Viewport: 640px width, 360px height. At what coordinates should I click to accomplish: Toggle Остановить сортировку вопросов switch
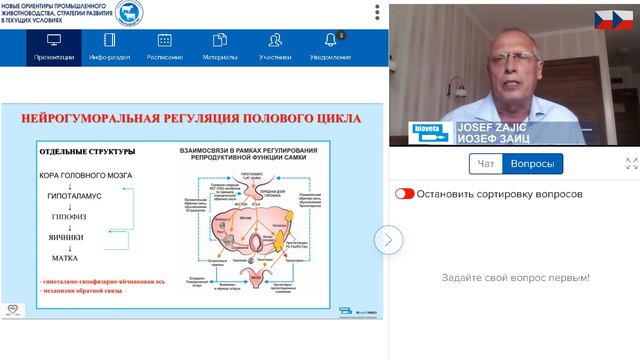click(404, 194)
